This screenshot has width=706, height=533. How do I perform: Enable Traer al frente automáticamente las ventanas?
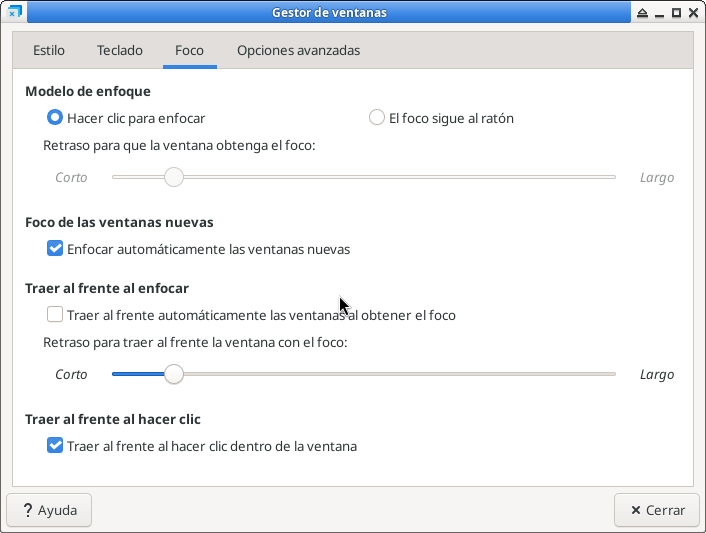click(55, 315)
